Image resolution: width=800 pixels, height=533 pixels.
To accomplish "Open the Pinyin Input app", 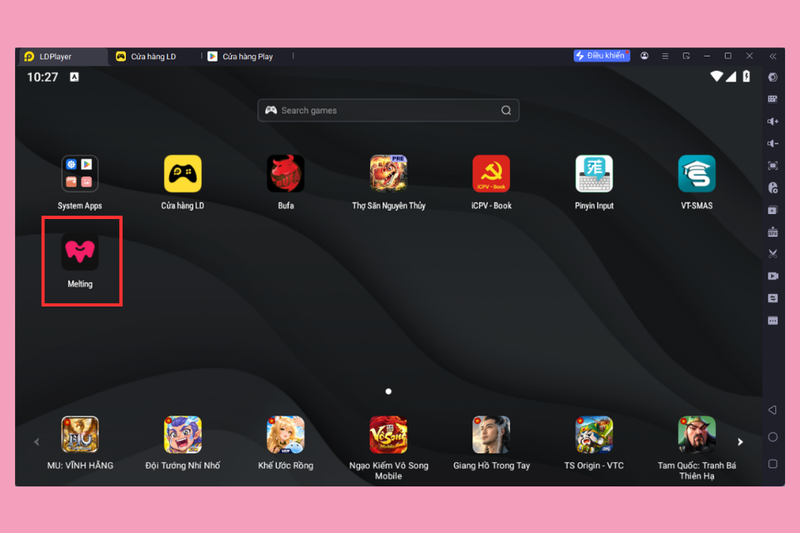I will coord(594,174).
